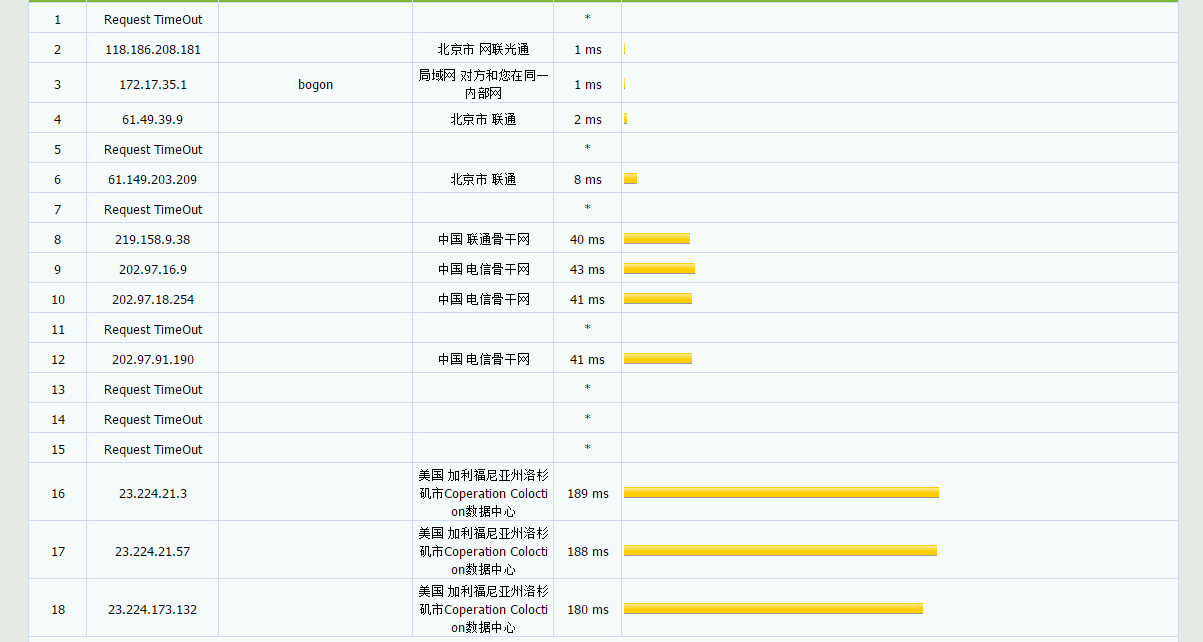Select hop 5 Request TimeOut text

pyautogui.click(x=153, y=149)
